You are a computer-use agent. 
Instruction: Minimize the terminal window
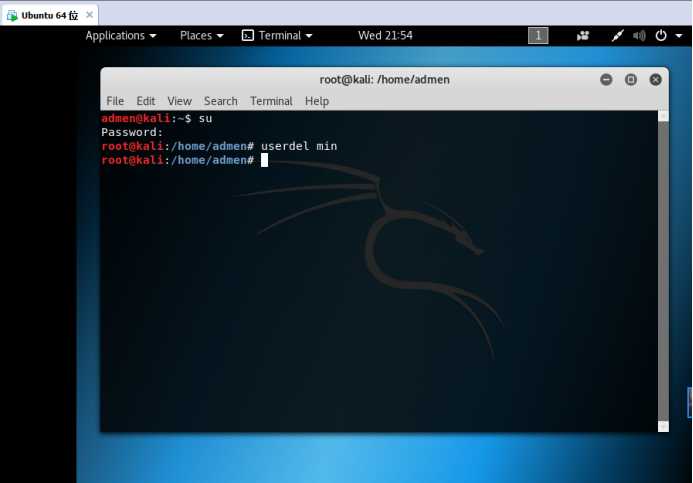point(606,80)
